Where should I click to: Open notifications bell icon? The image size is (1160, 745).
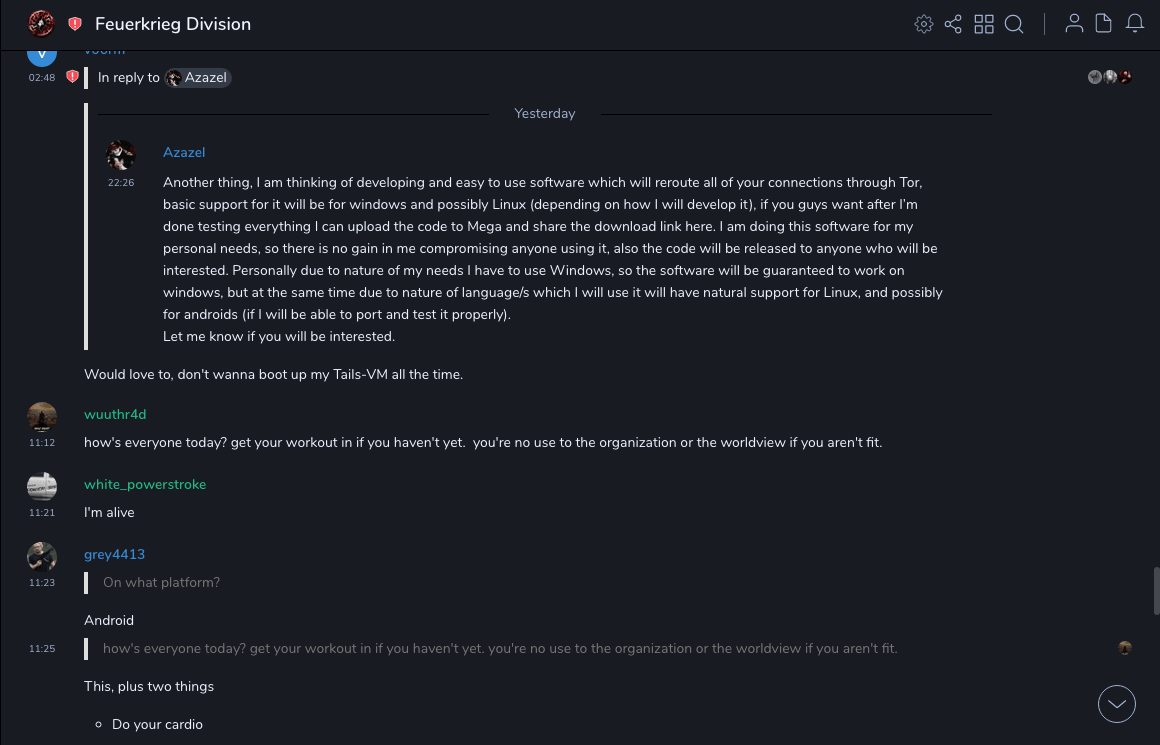click(x=1135, y=24)
